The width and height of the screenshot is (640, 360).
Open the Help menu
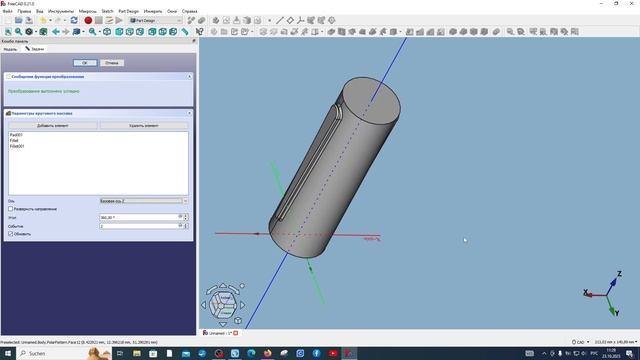click(x=189, y=11)
